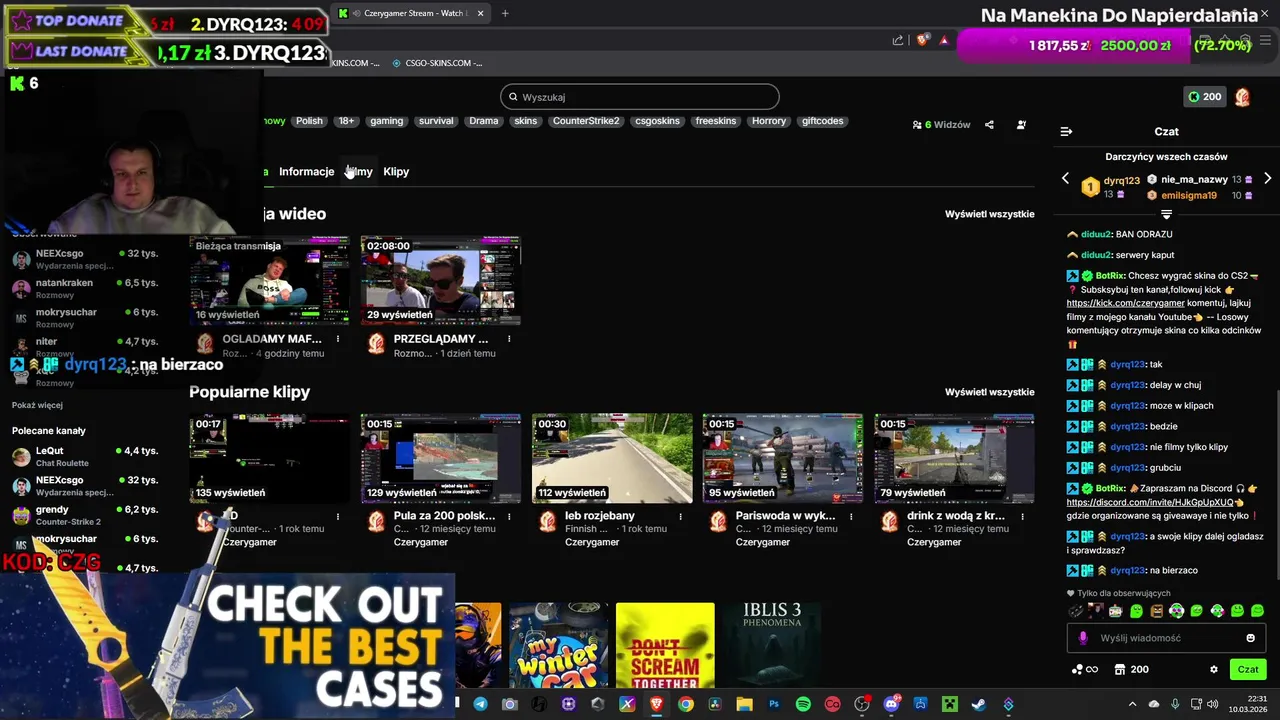Click the IBLIS 3 Phenomena game tile
Screen dimensions: 1280x720
[x=772, y=645]
